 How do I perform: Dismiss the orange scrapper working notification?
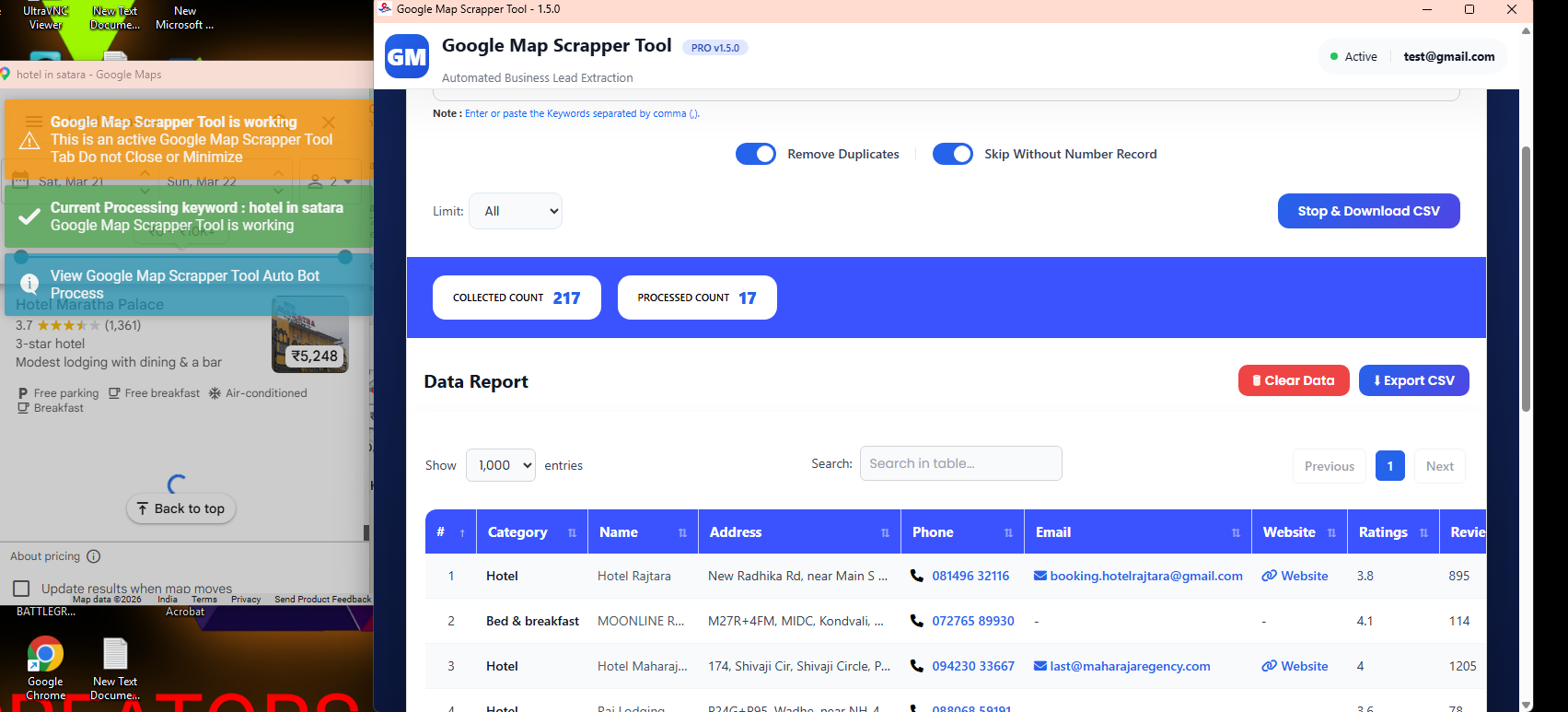click(x=329, y=123)
